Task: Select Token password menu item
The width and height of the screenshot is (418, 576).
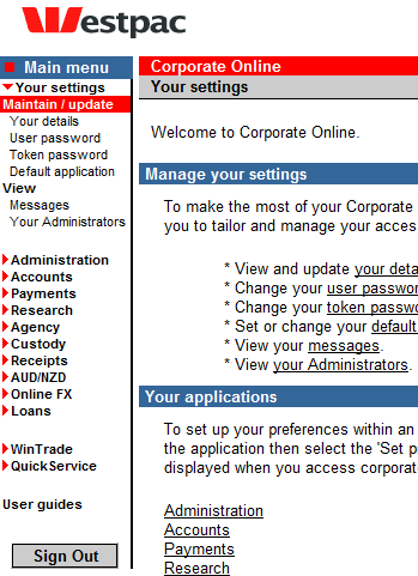Action: click(x=59, y=155)
